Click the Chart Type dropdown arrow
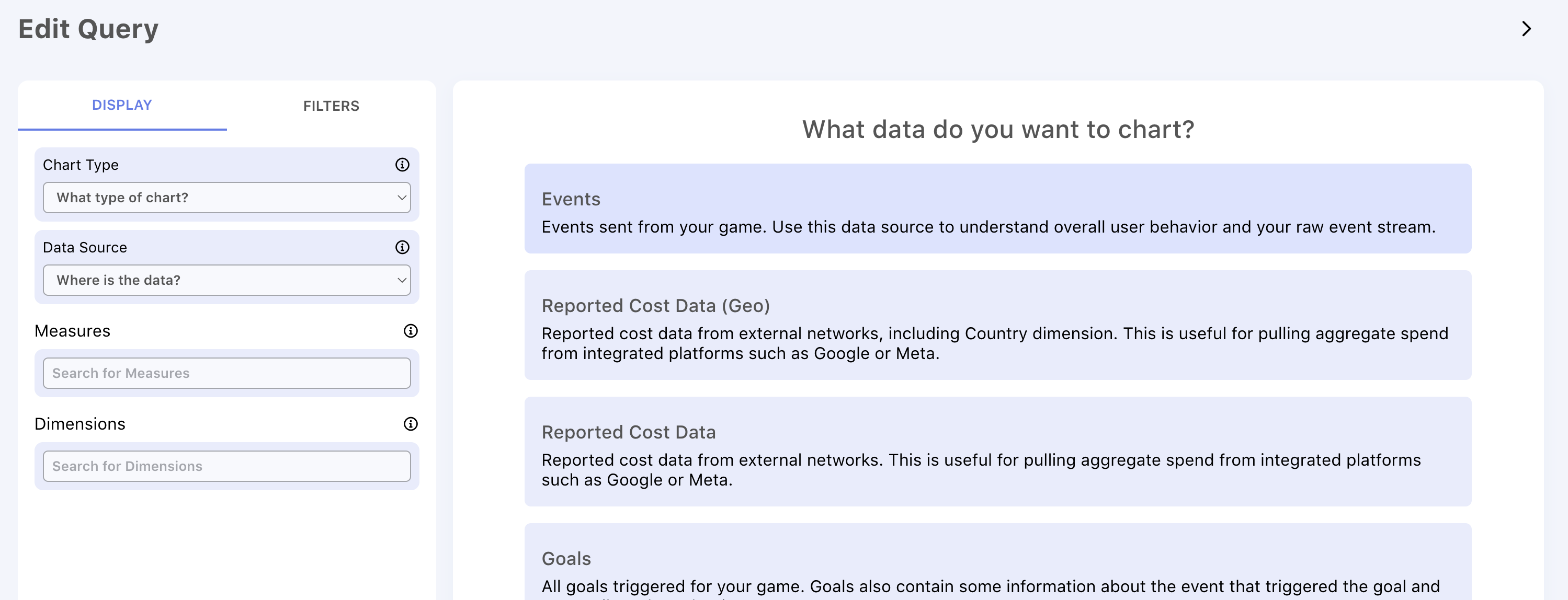 pos(401,198)
